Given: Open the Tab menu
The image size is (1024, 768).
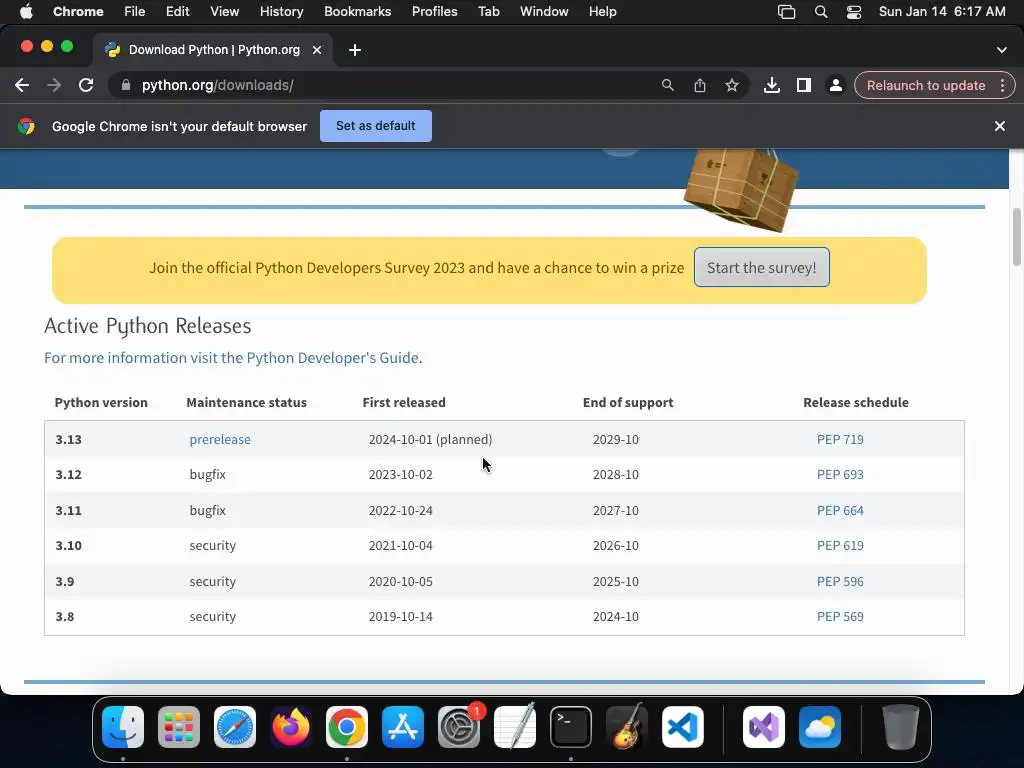Looking at the screenshot, I should [x=488, y=12].
